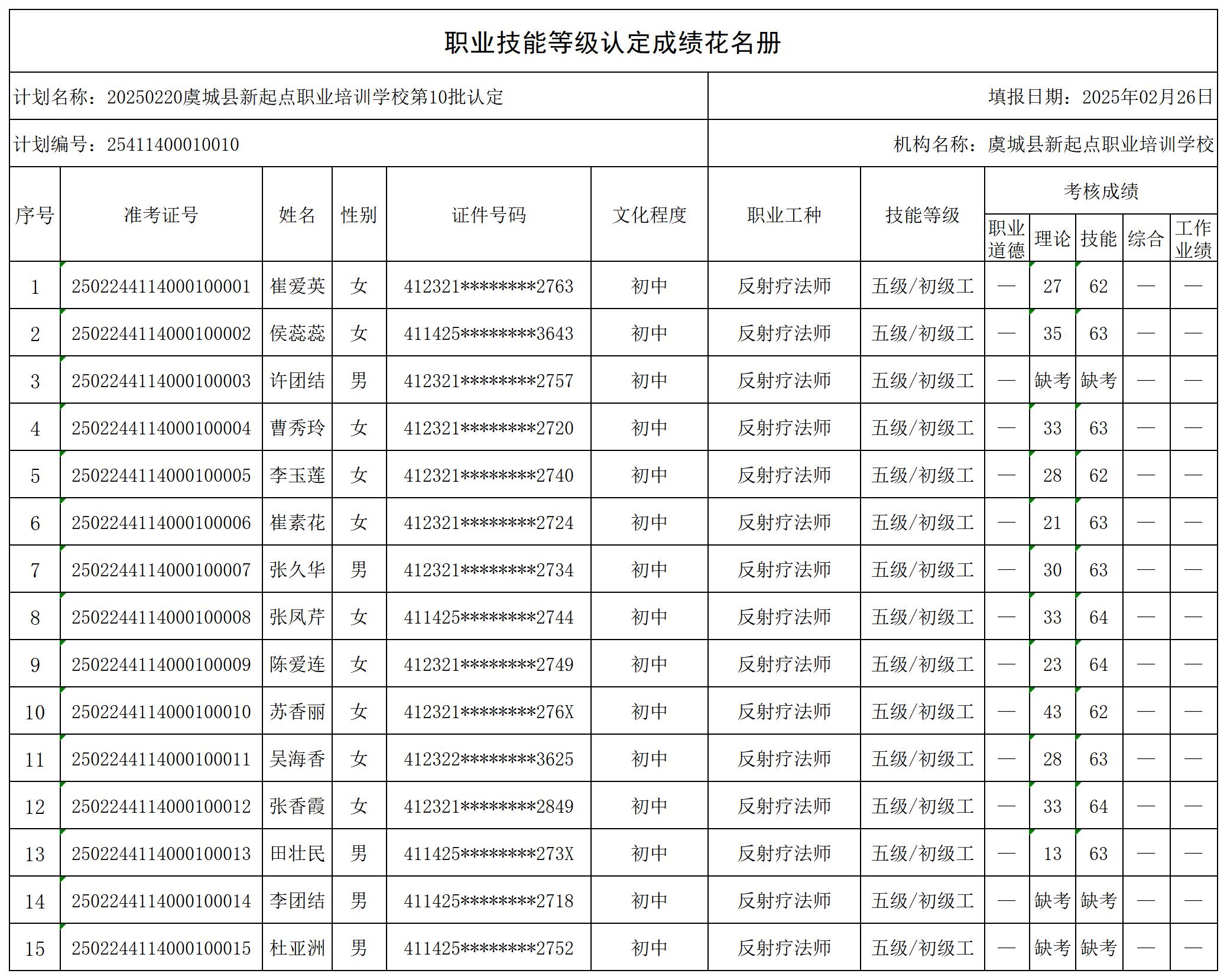Click the name 李团结

(297, 901)
